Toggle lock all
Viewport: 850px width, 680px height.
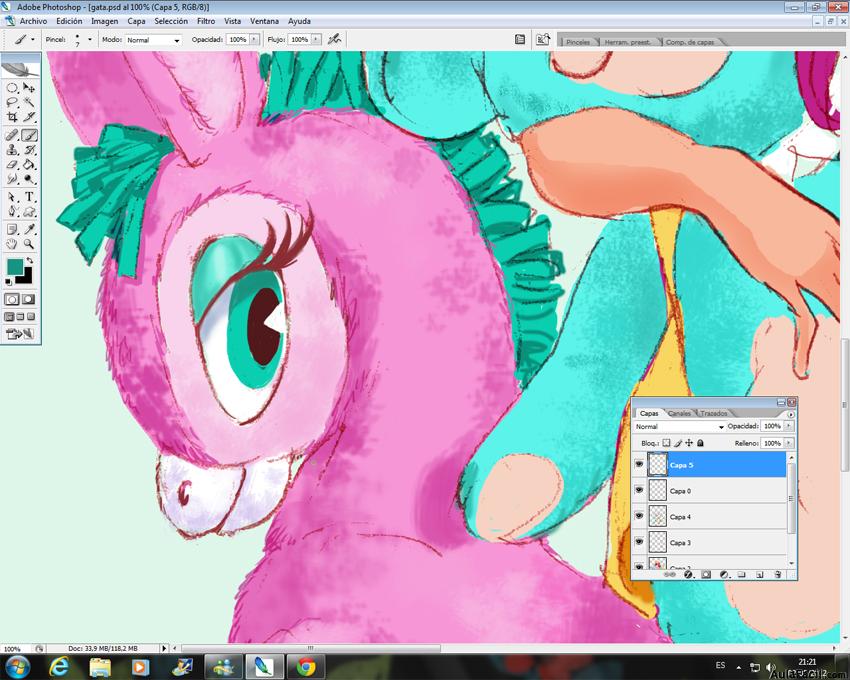point(700,443)
